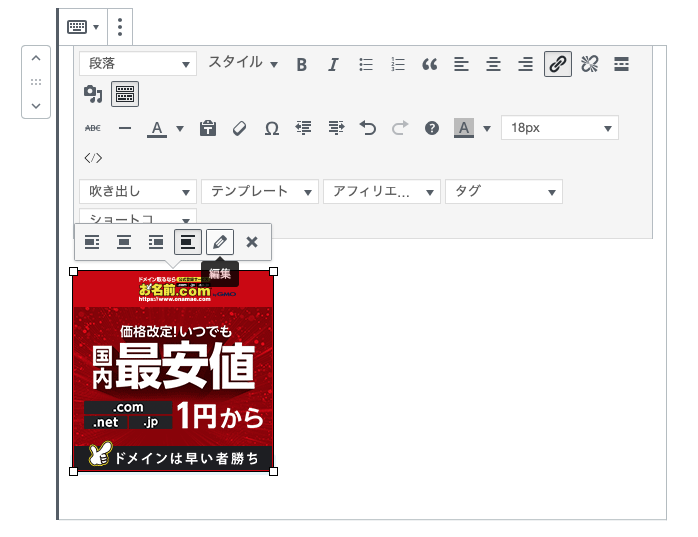Click the image top-right resize handle

tap(274, 272)
